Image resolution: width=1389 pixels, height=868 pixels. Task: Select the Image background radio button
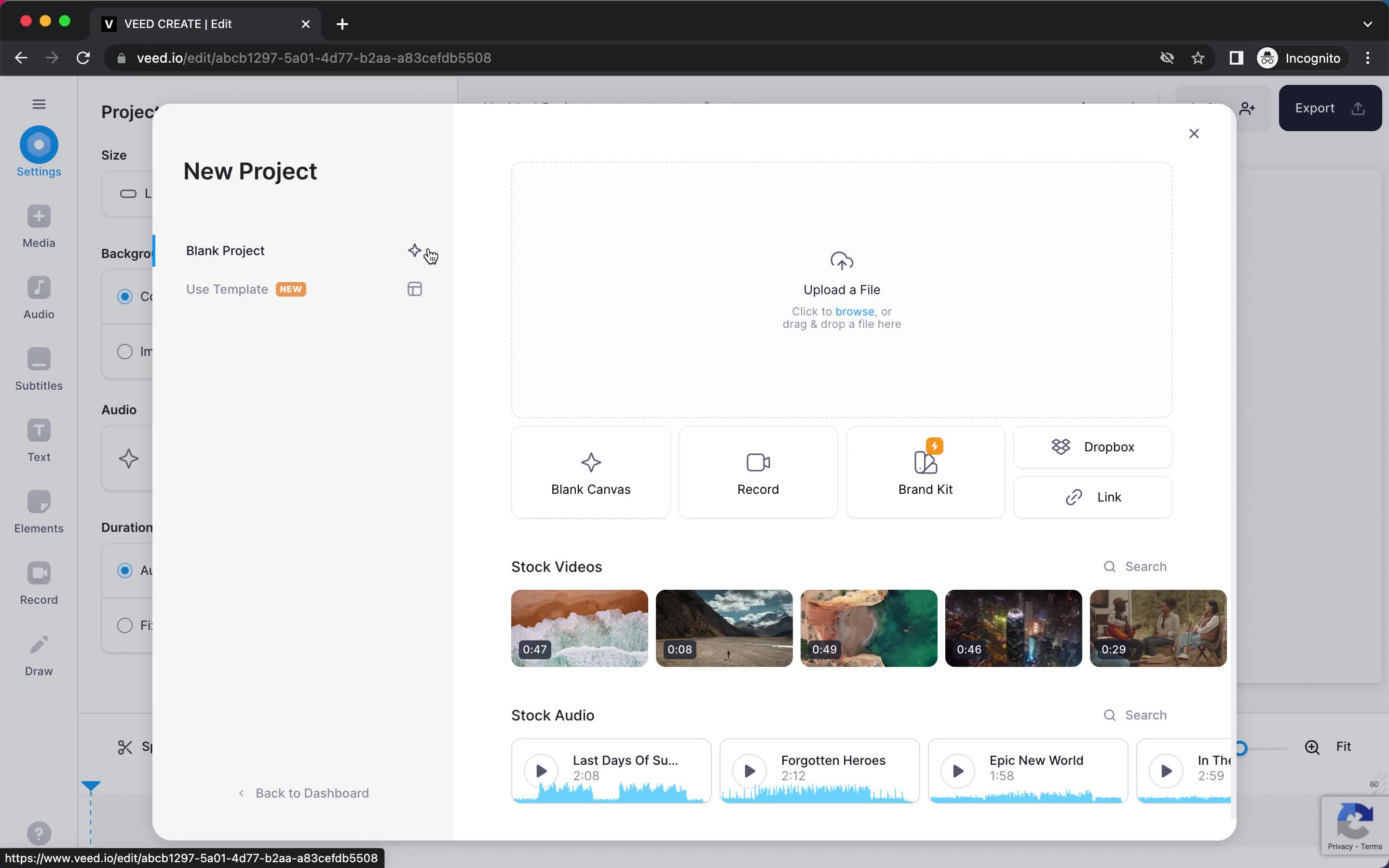click(124, 351)
